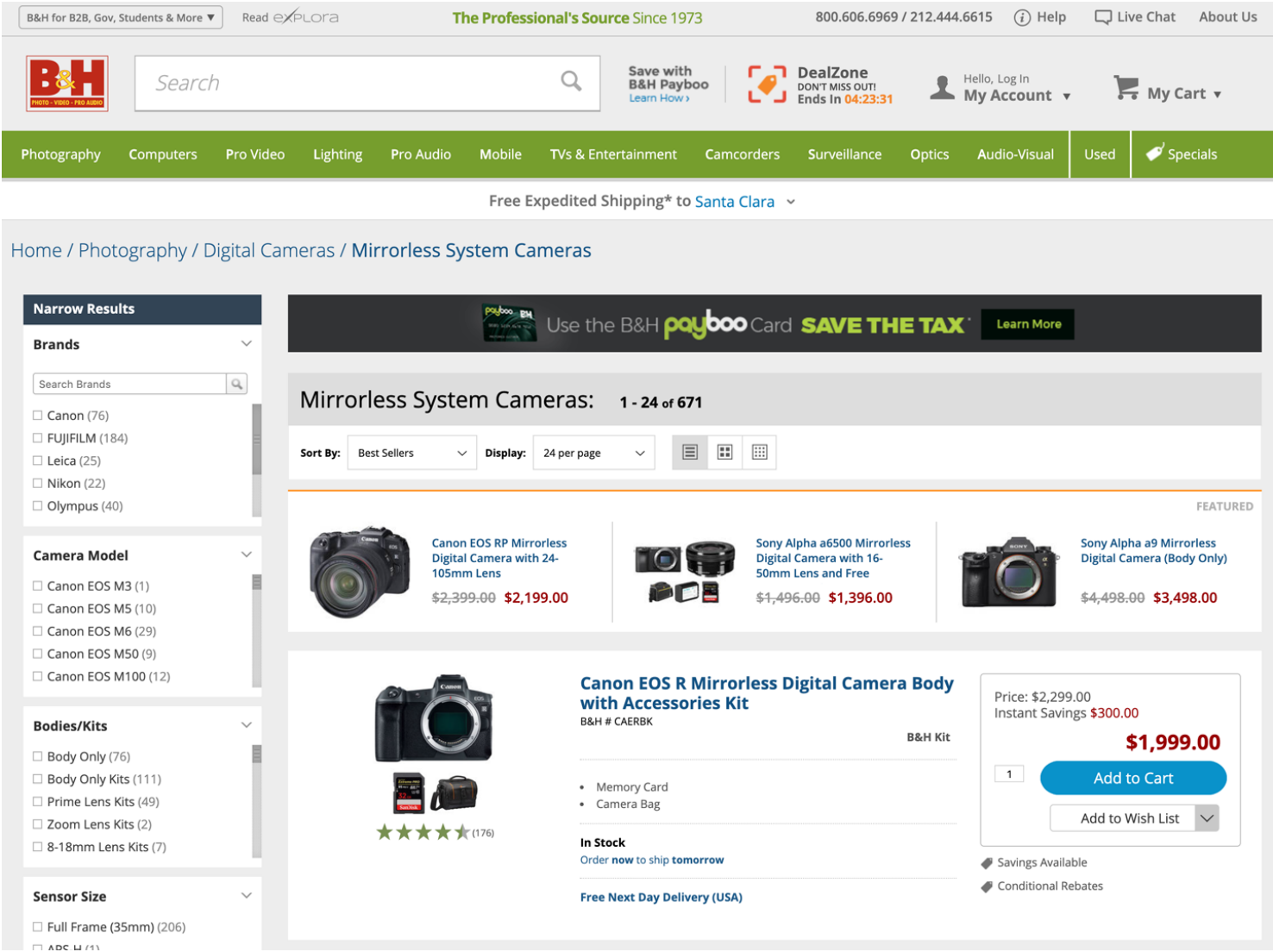
Task: Click the Digital Cameras breadcrumb link
Action: pos(269,251)
